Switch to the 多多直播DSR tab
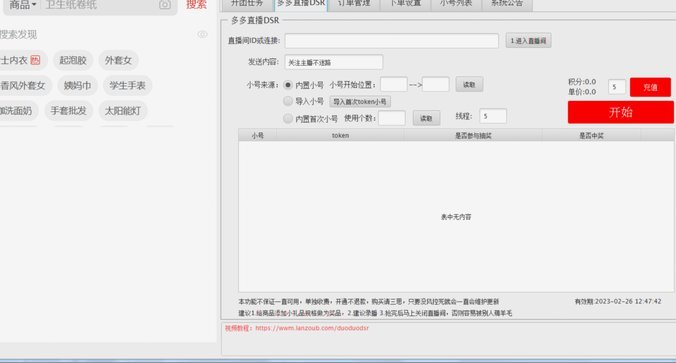676x363 pixels. click(300, 4)
